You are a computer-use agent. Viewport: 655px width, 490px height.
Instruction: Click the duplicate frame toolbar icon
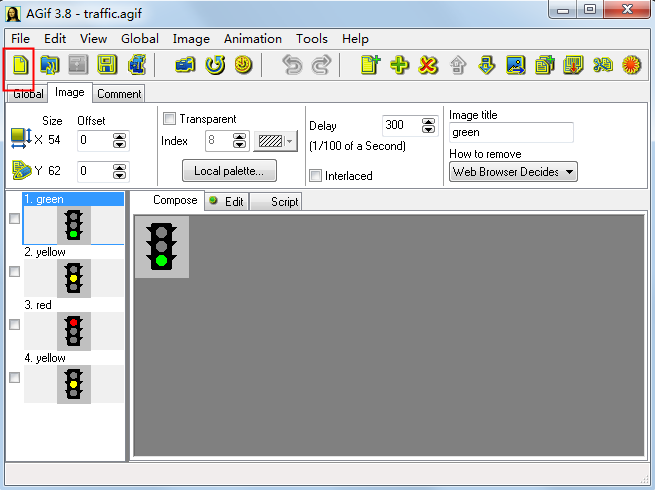(544, 65)
